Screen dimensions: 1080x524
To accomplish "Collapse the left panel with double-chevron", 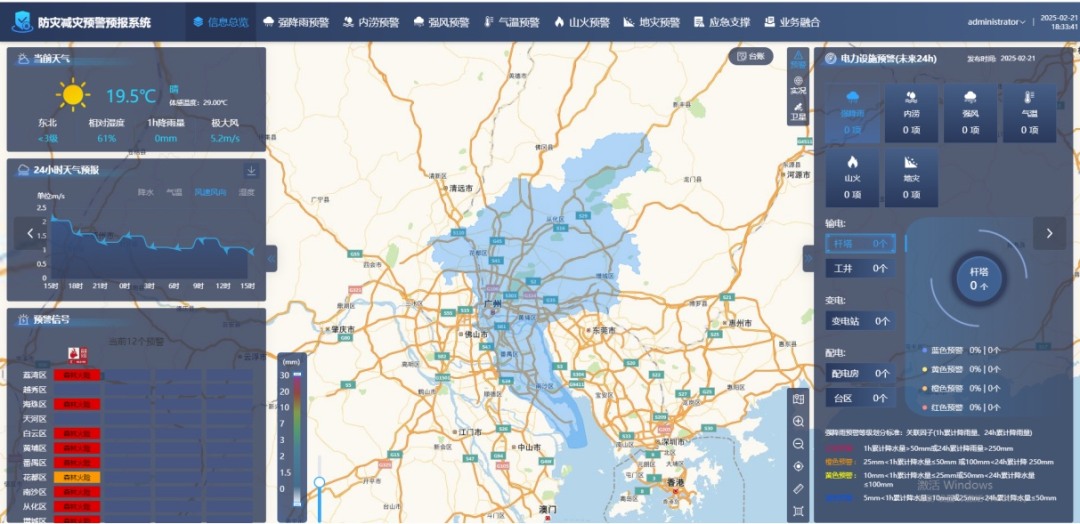I will 271,258.
